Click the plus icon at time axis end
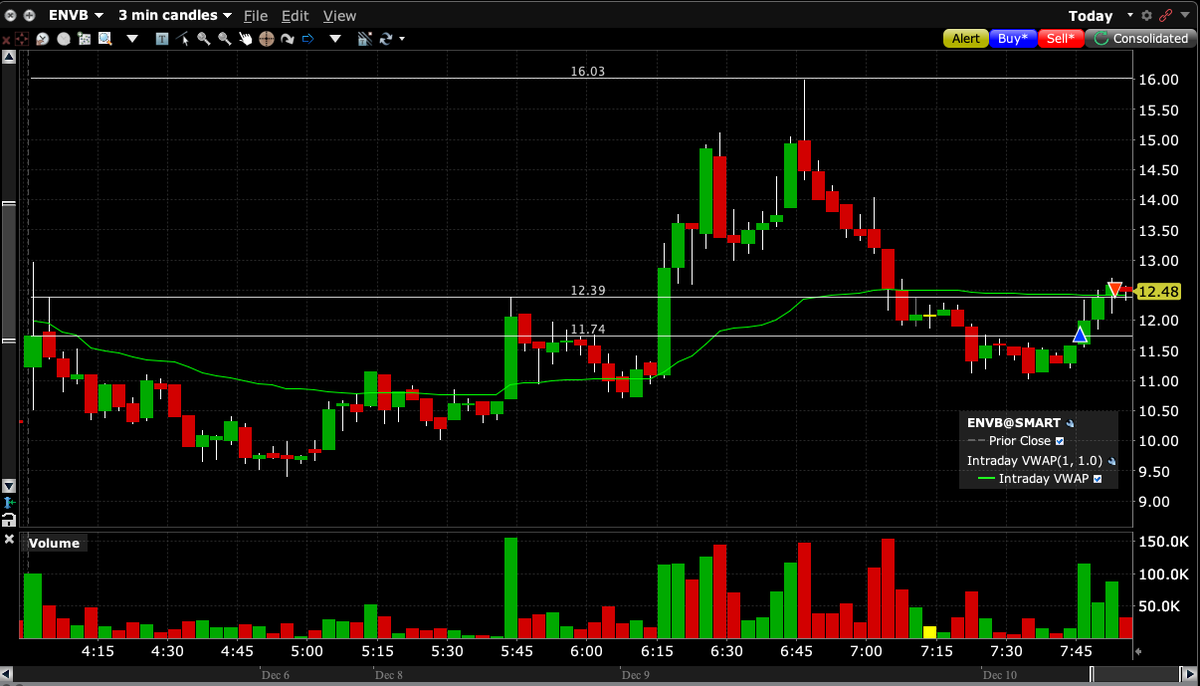This screenshot has height=686, width=1200. tap(1139, 651)
